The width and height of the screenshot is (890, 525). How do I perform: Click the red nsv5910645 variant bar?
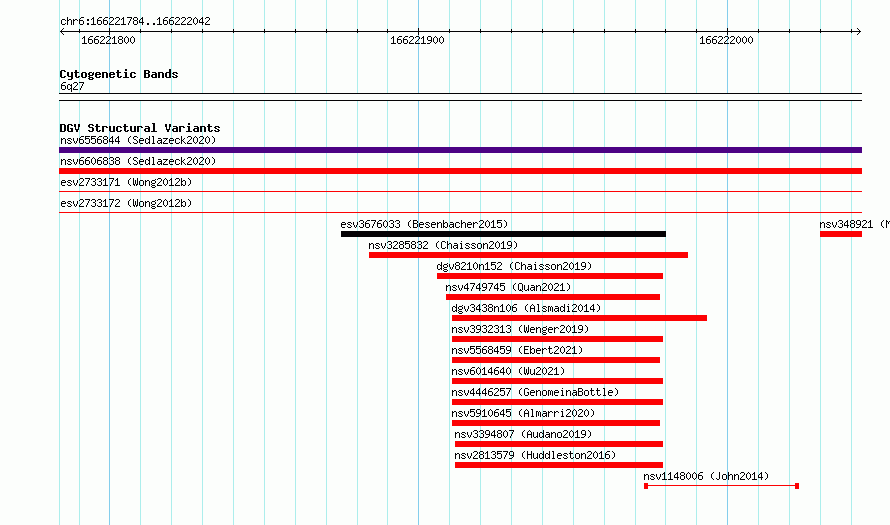point(556,423)
